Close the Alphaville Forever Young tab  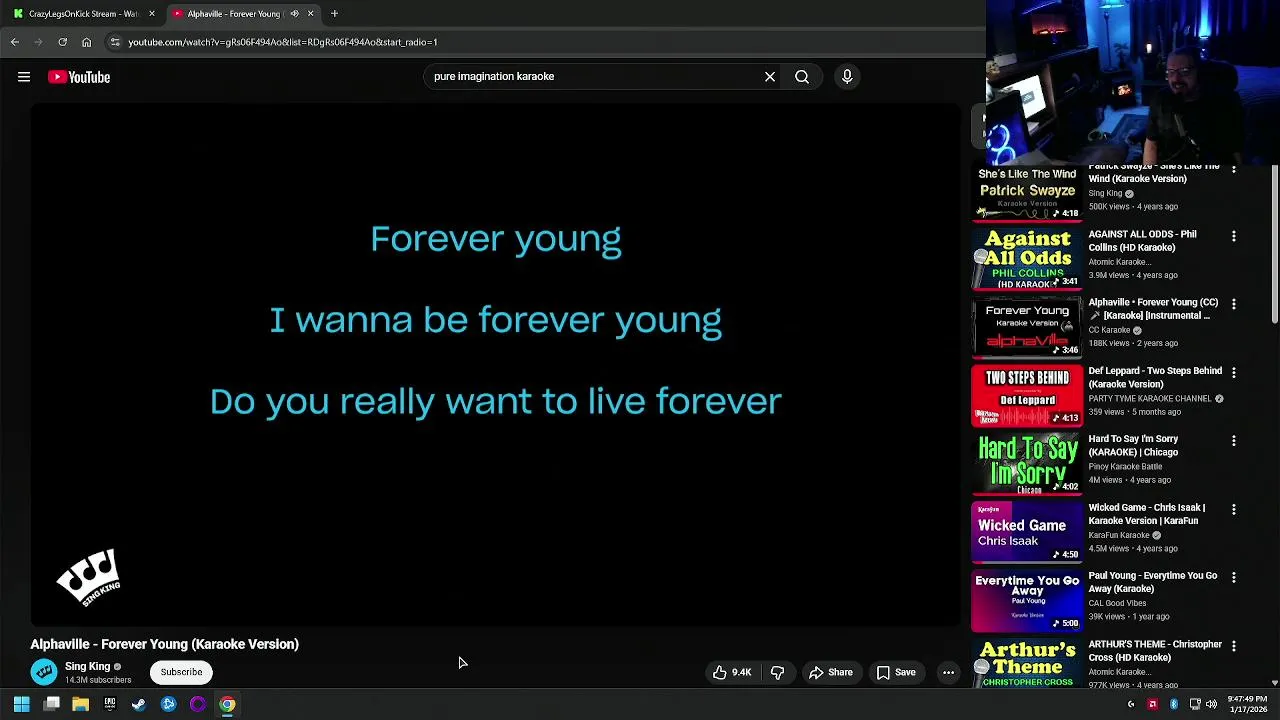click(310, 14)
